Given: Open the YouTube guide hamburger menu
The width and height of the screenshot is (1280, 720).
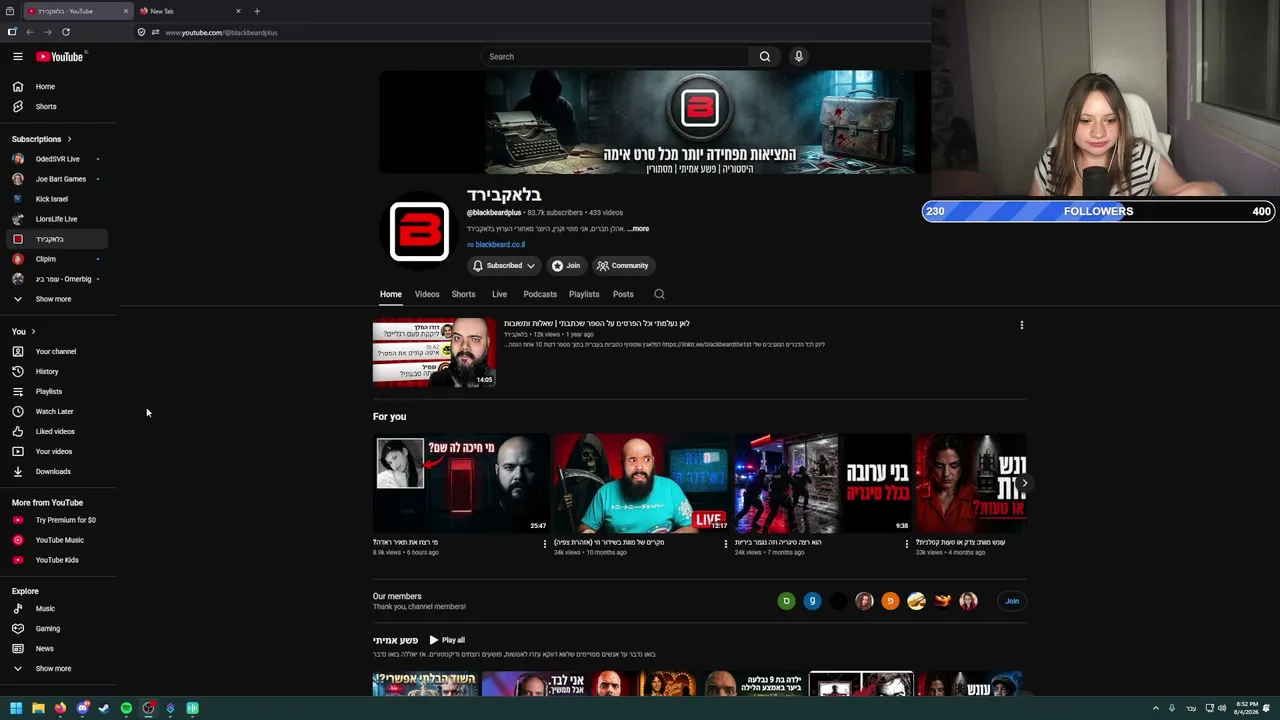Looking at the screenshot, I should coord(18,57).
